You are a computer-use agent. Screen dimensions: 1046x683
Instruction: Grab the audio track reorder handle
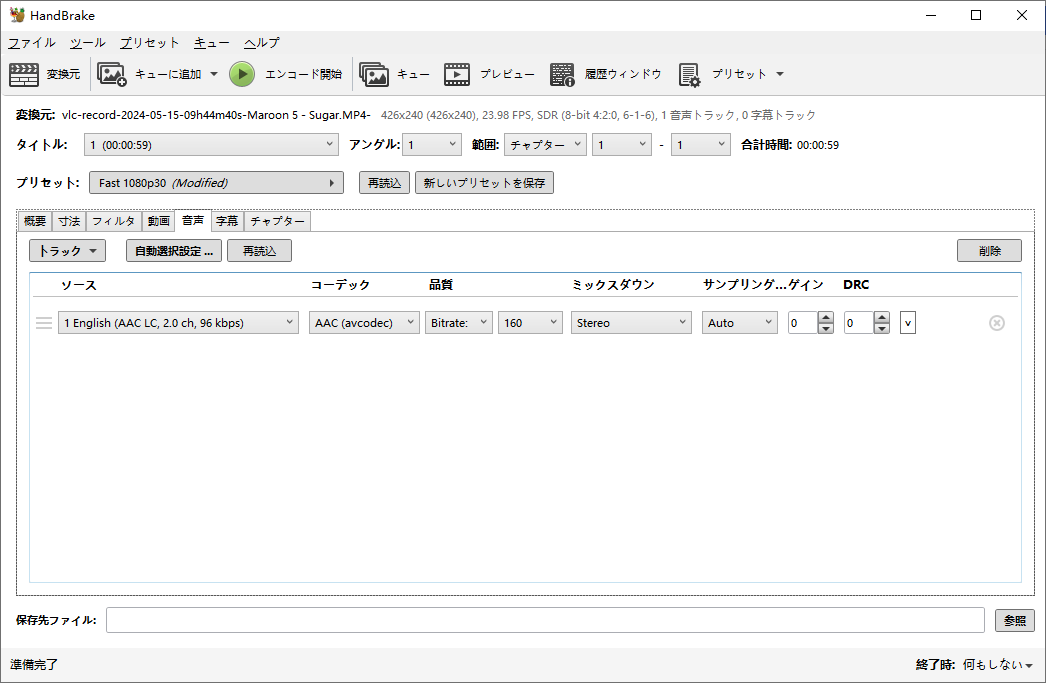(x=44, y=323)
